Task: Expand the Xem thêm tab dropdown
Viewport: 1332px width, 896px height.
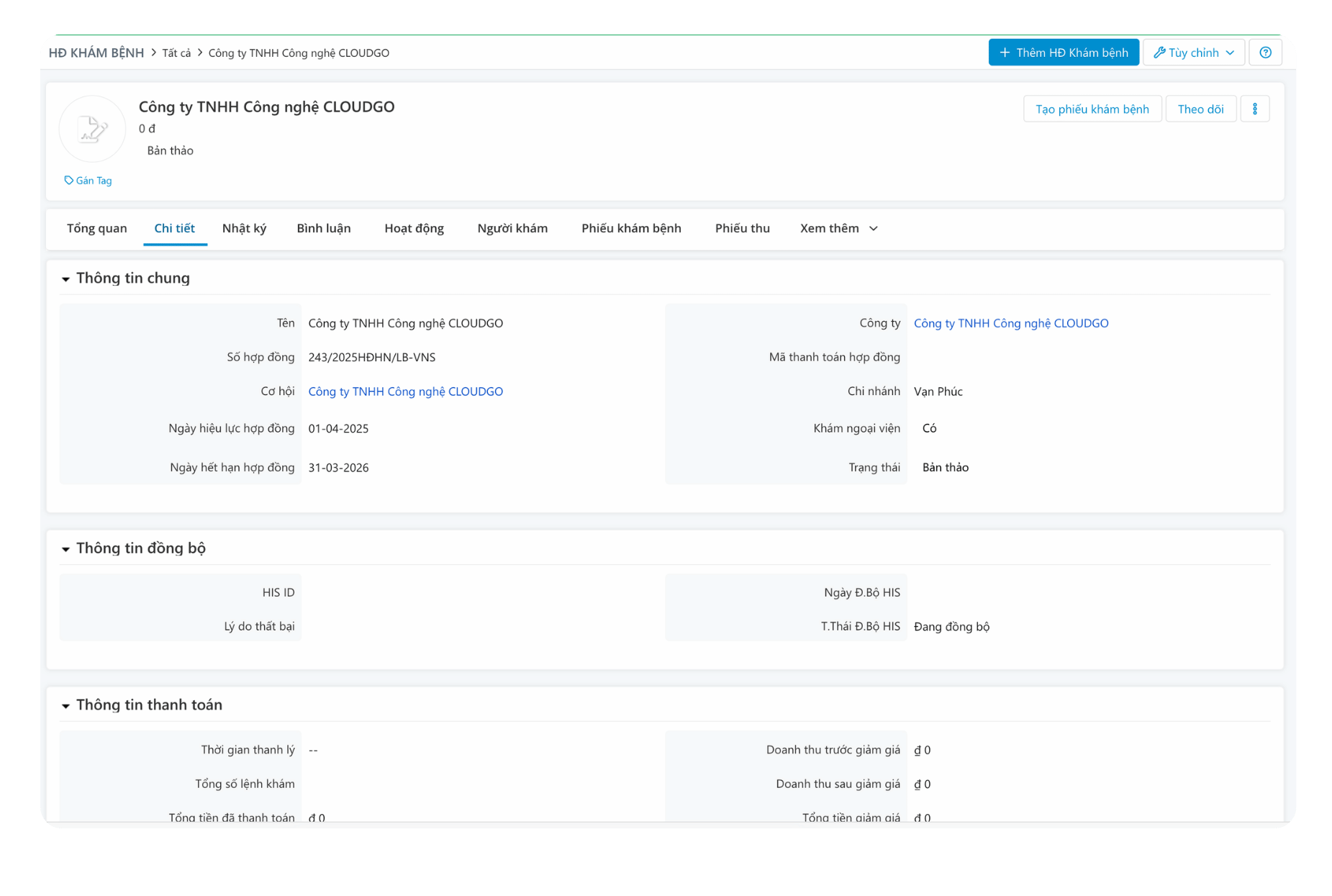Action: [838, 228]
